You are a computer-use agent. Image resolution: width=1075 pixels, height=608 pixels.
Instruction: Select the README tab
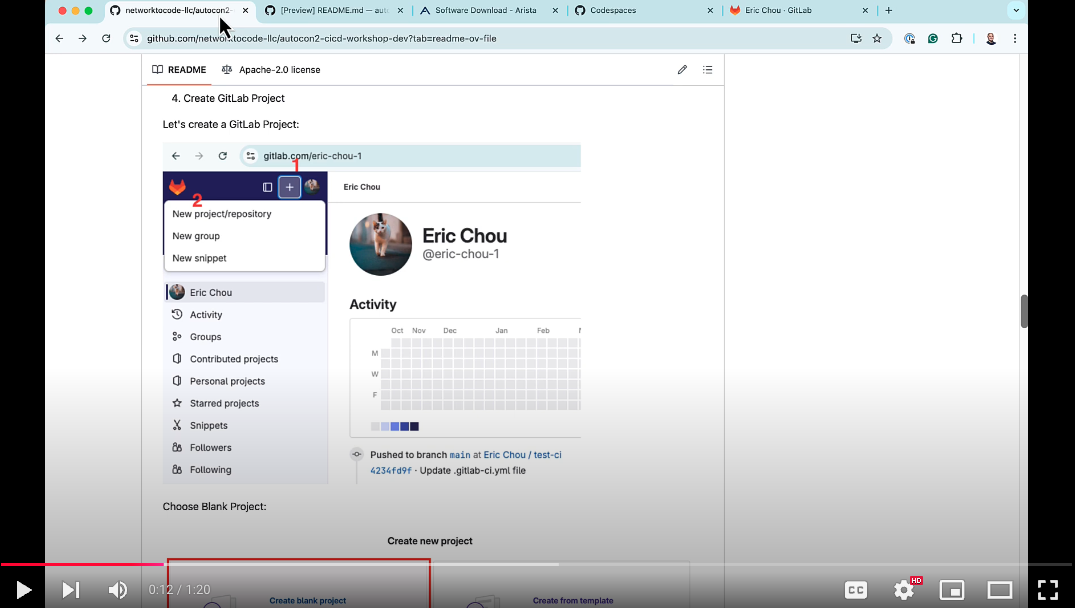(x=179, y=70)
